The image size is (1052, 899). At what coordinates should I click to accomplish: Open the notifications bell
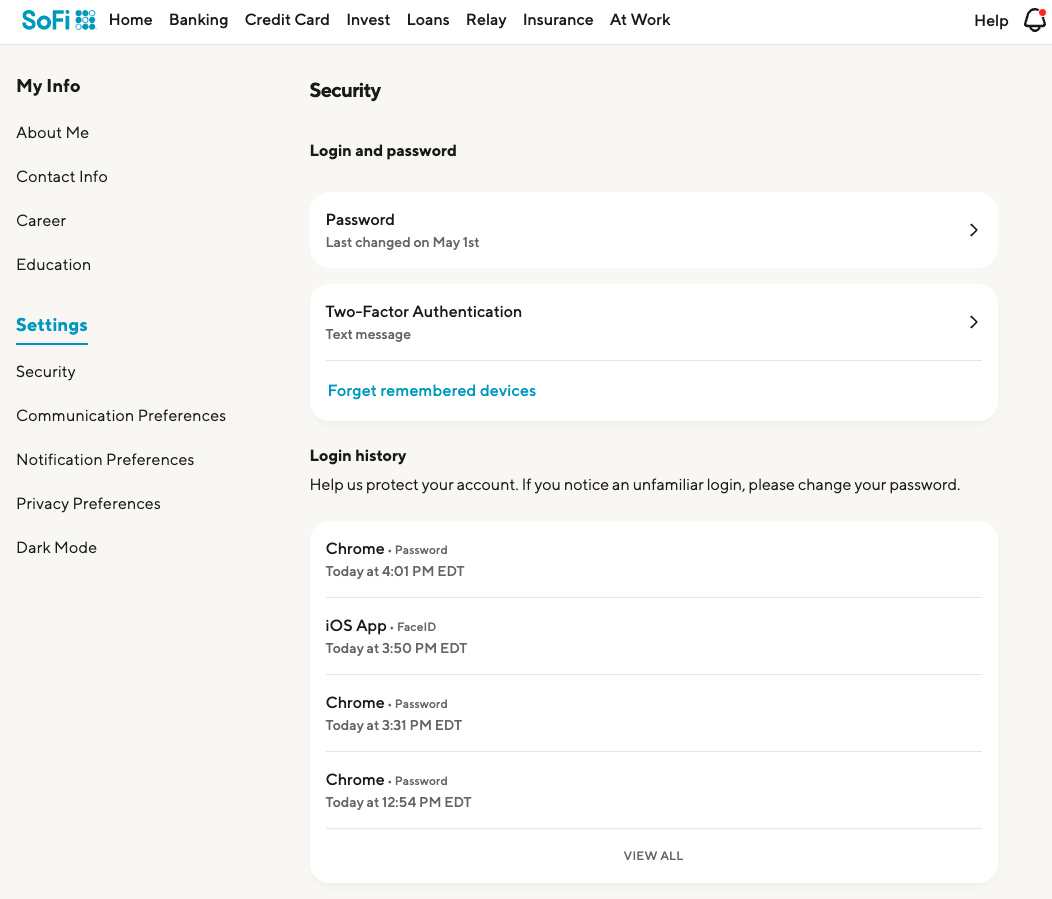pyautogui.click(x=1034, y=20)
